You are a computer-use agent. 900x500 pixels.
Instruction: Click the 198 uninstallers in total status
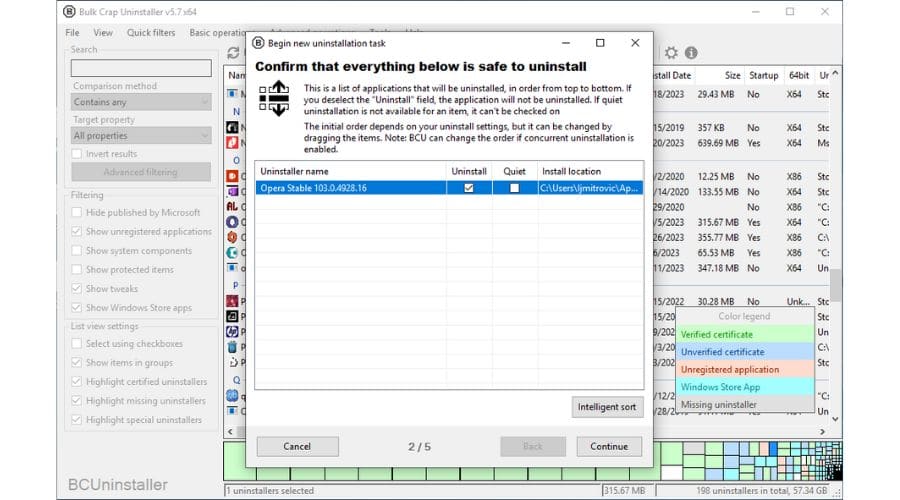click(x=762, y=491)
